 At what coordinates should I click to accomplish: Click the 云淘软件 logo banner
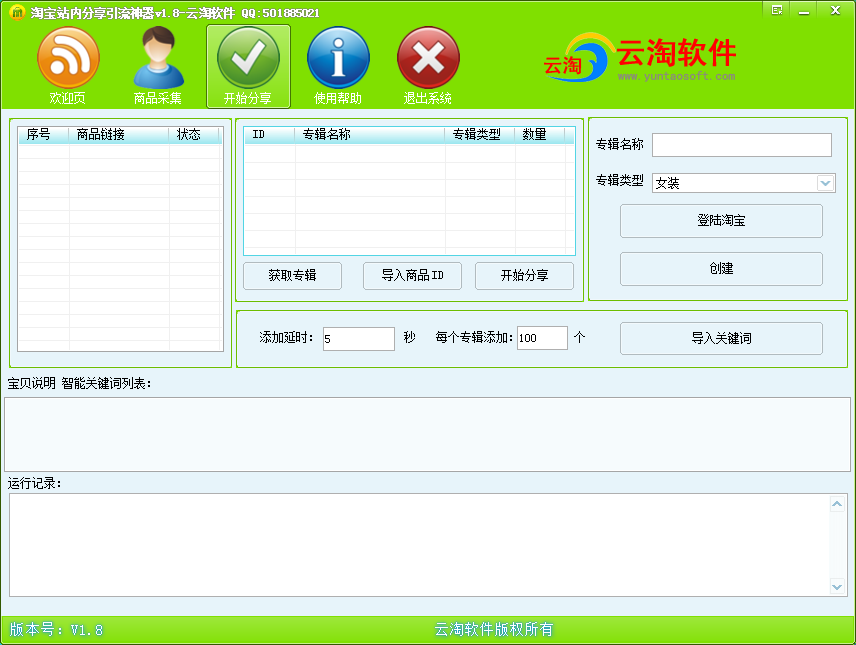click(x=640, y=58)
